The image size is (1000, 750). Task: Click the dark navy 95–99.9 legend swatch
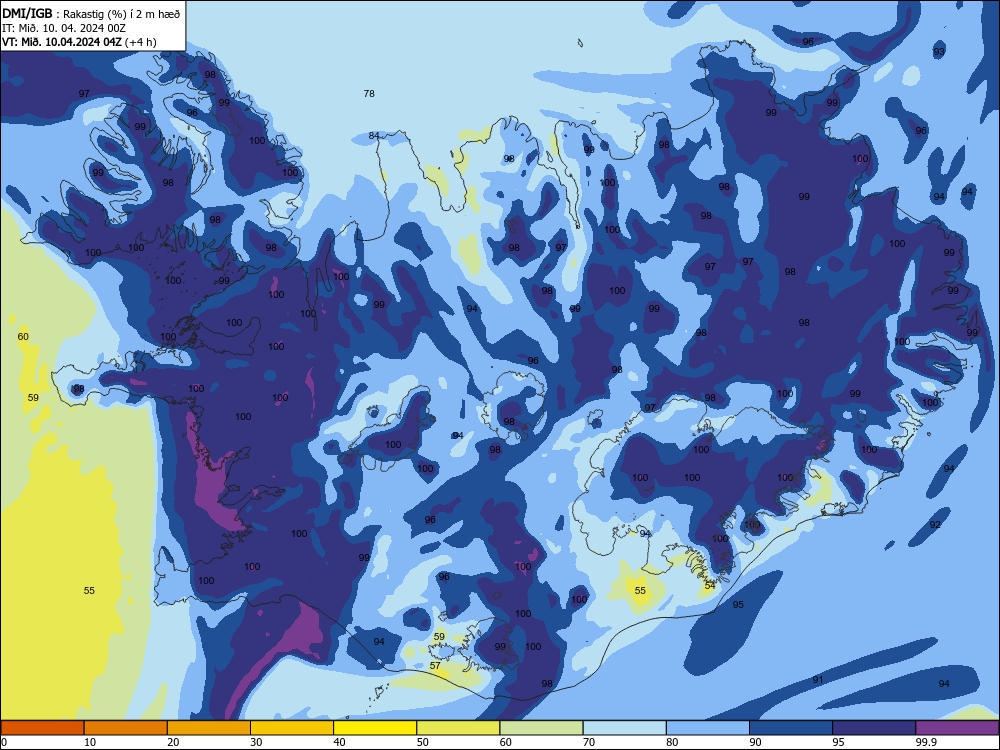(874, 728)
